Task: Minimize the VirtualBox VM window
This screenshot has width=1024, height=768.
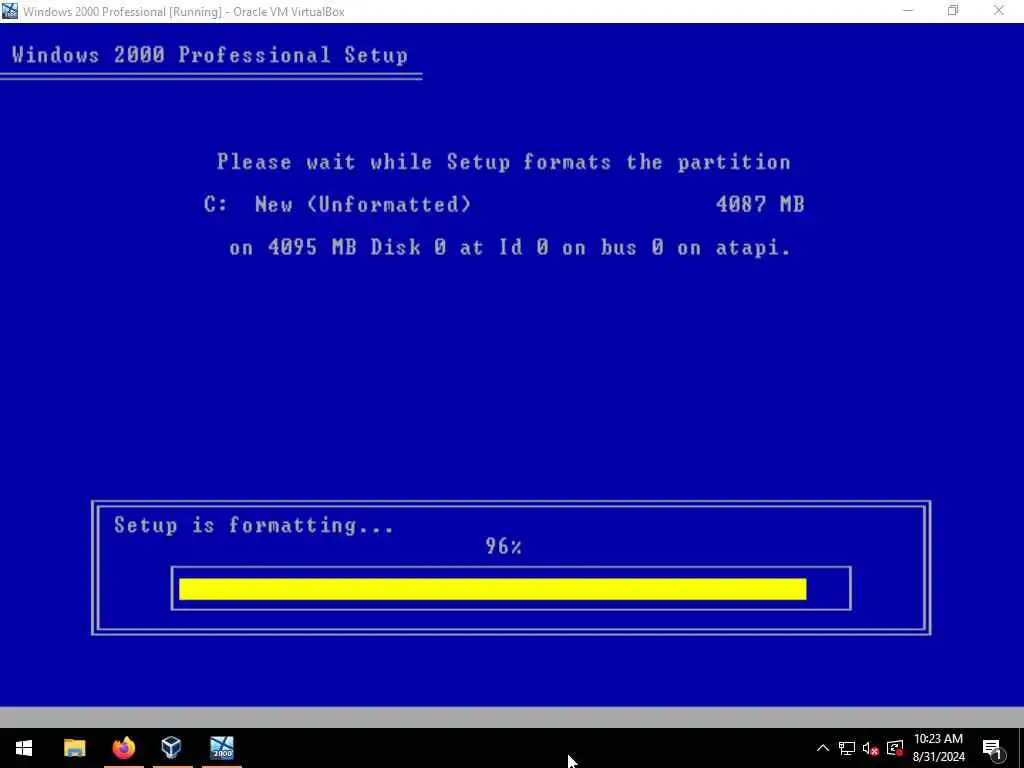Action: (908, 11)
